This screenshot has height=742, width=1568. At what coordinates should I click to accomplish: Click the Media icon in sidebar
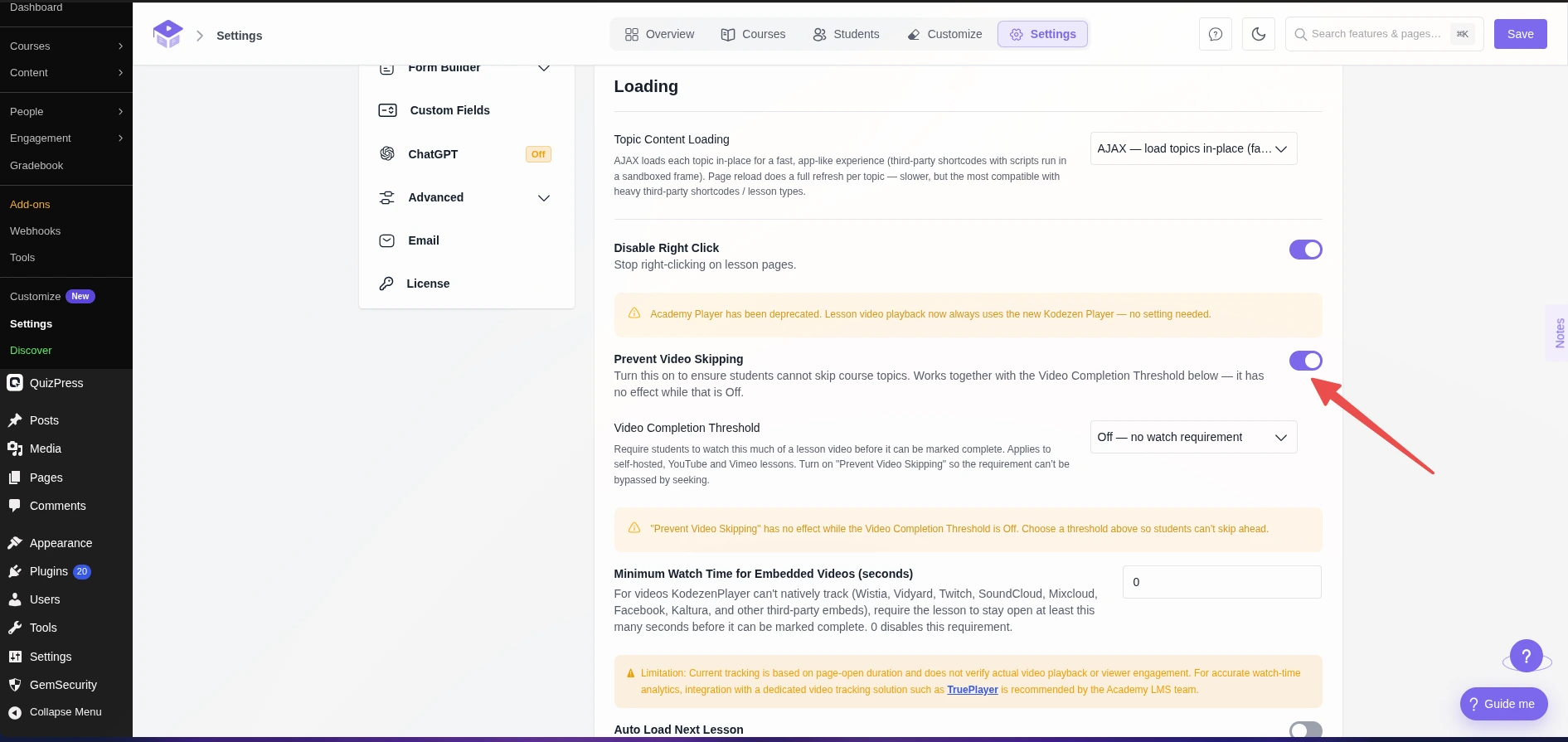click(x=15, y=449)
